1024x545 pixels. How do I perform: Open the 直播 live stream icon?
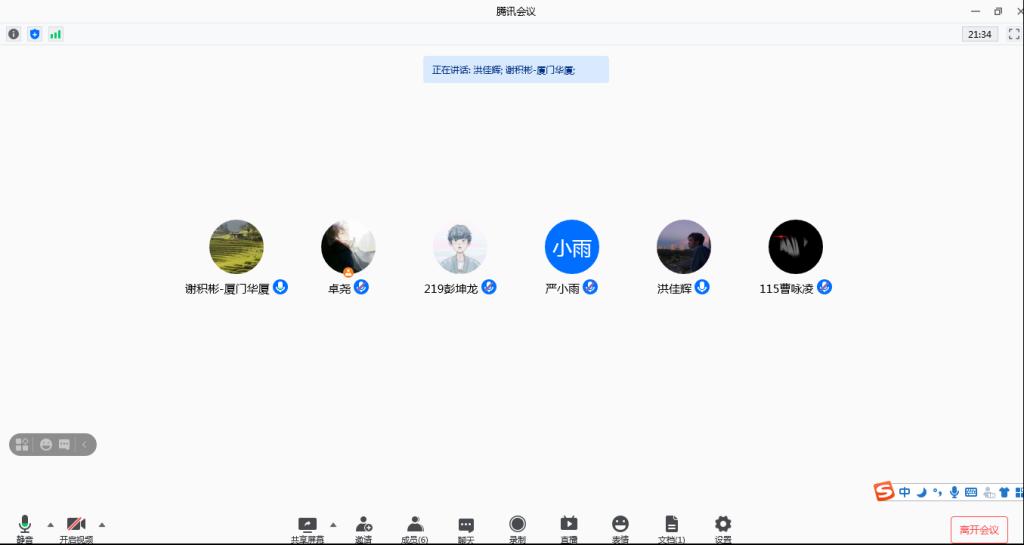pos(569,525)
